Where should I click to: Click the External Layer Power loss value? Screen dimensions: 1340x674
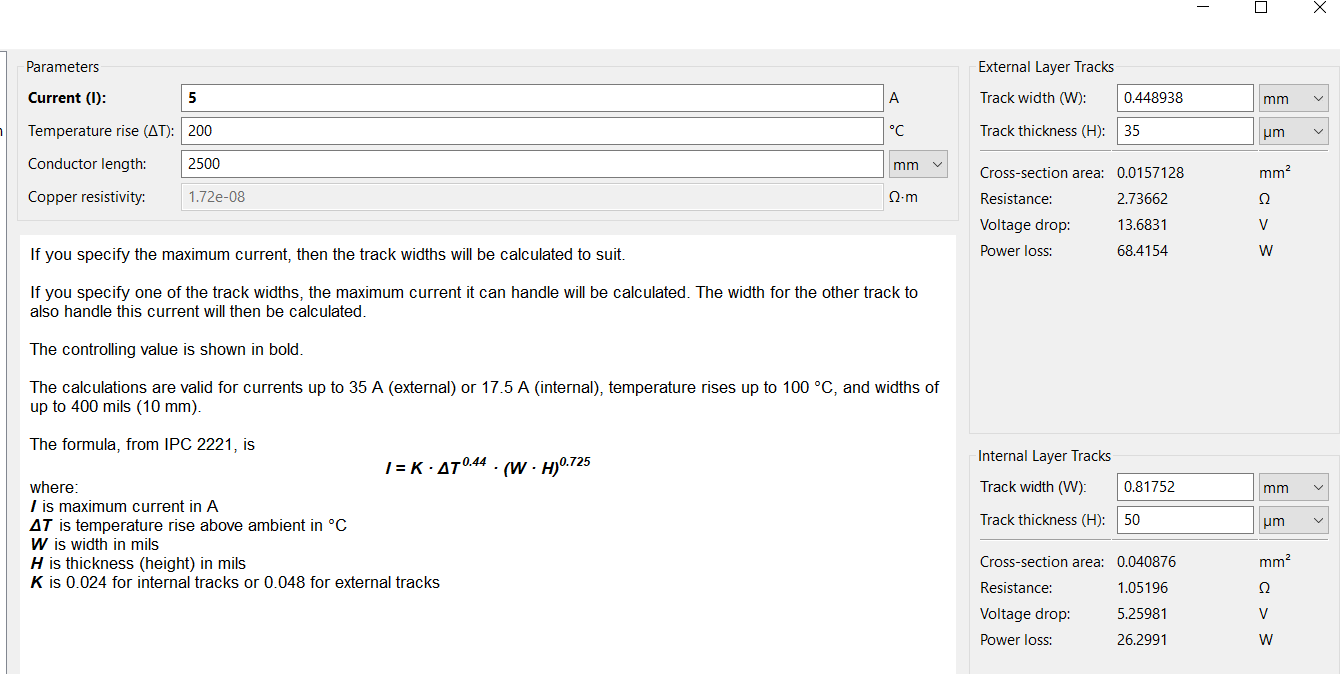tap(1142, 251)
